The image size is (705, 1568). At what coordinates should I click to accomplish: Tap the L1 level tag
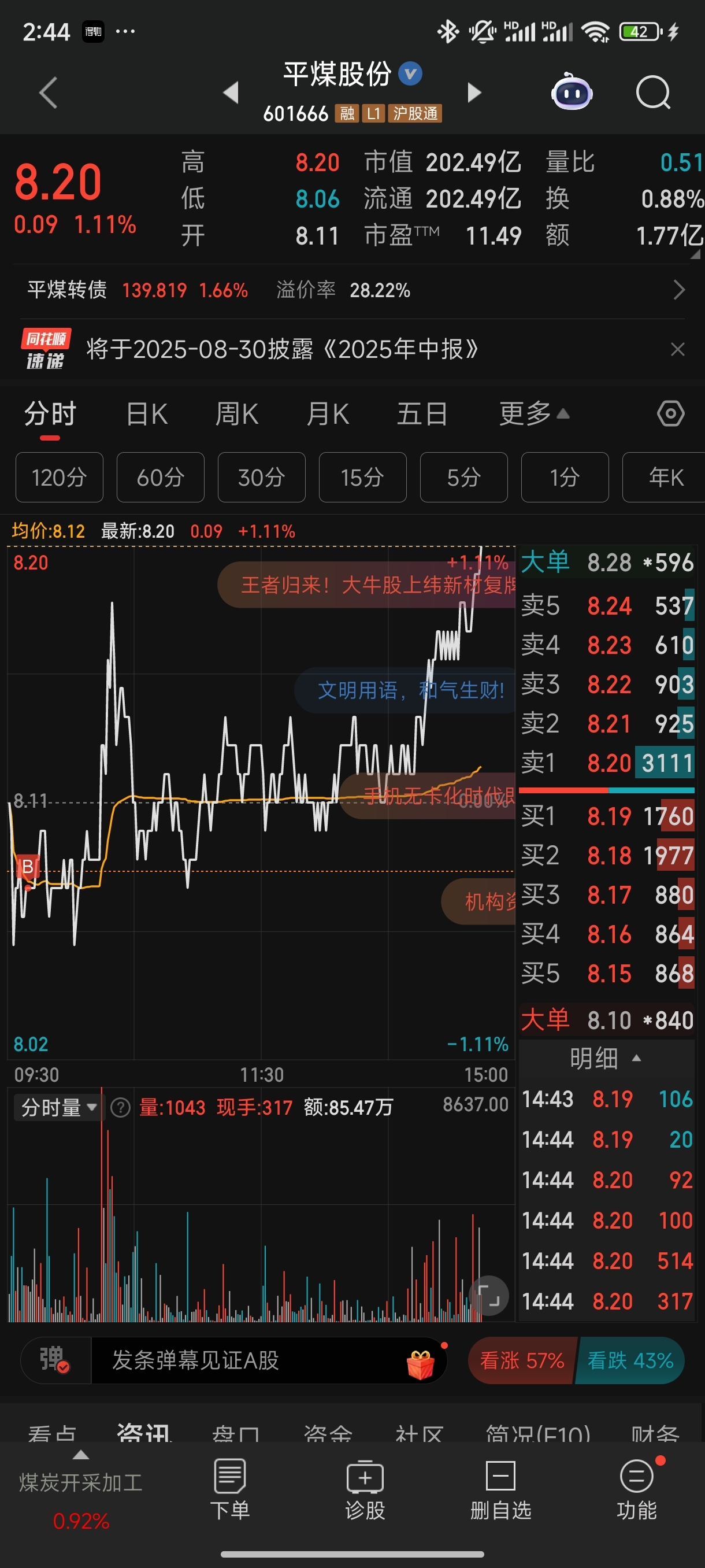(373, 114)
